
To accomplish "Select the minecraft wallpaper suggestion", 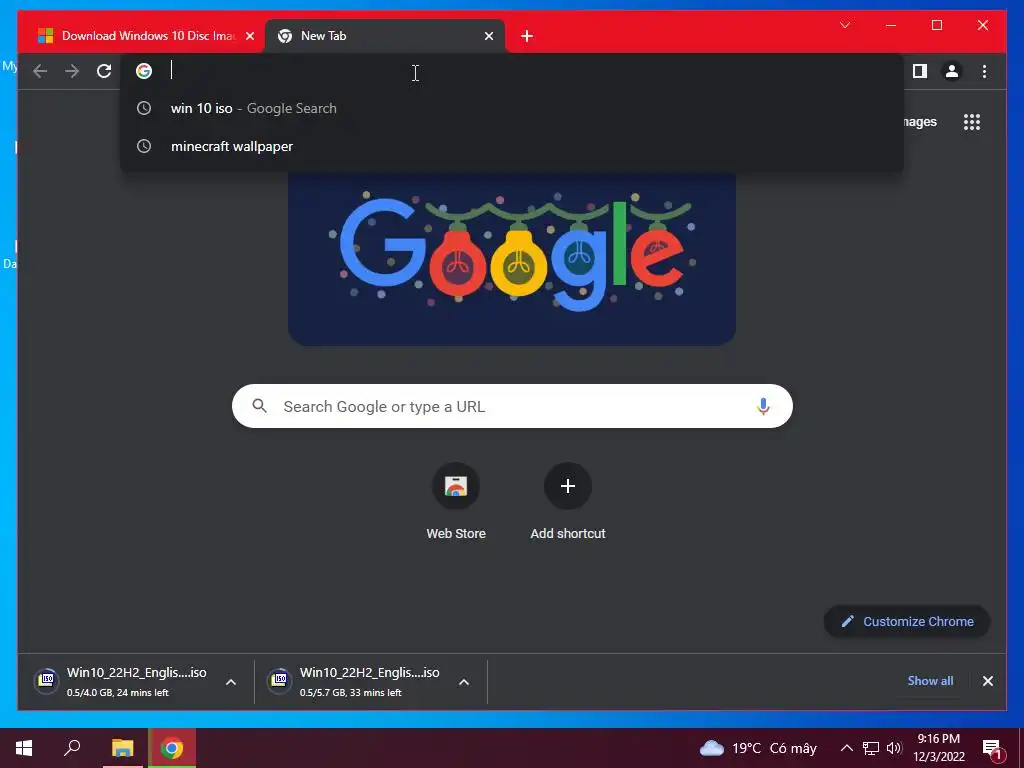I will [x=512, y=146].
